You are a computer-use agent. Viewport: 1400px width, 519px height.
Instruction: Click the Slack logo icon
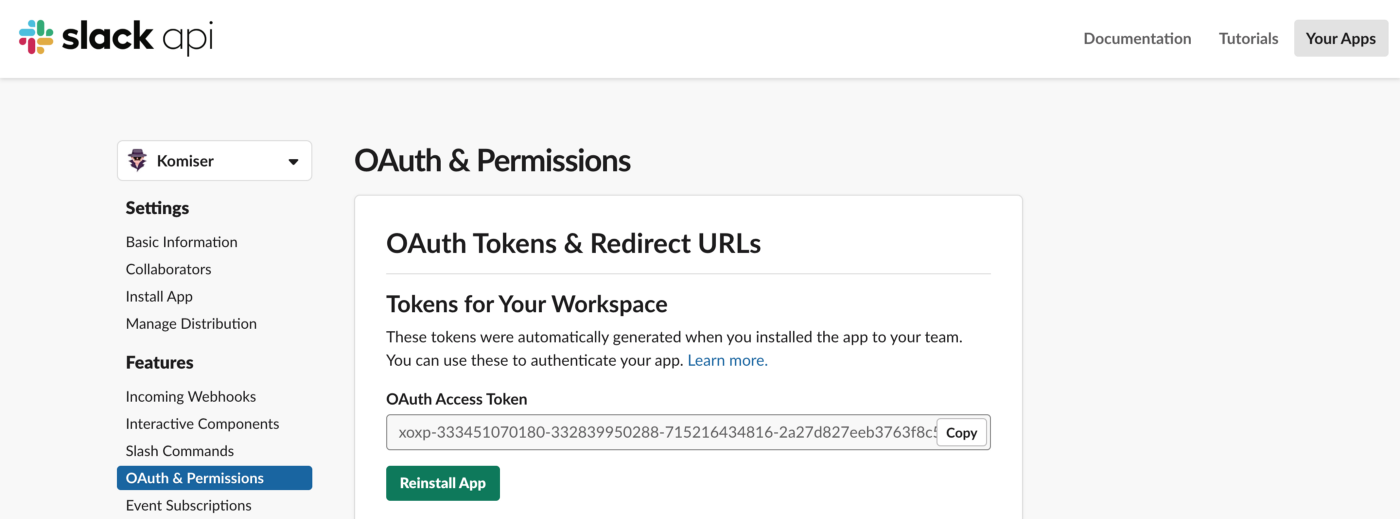36,38
